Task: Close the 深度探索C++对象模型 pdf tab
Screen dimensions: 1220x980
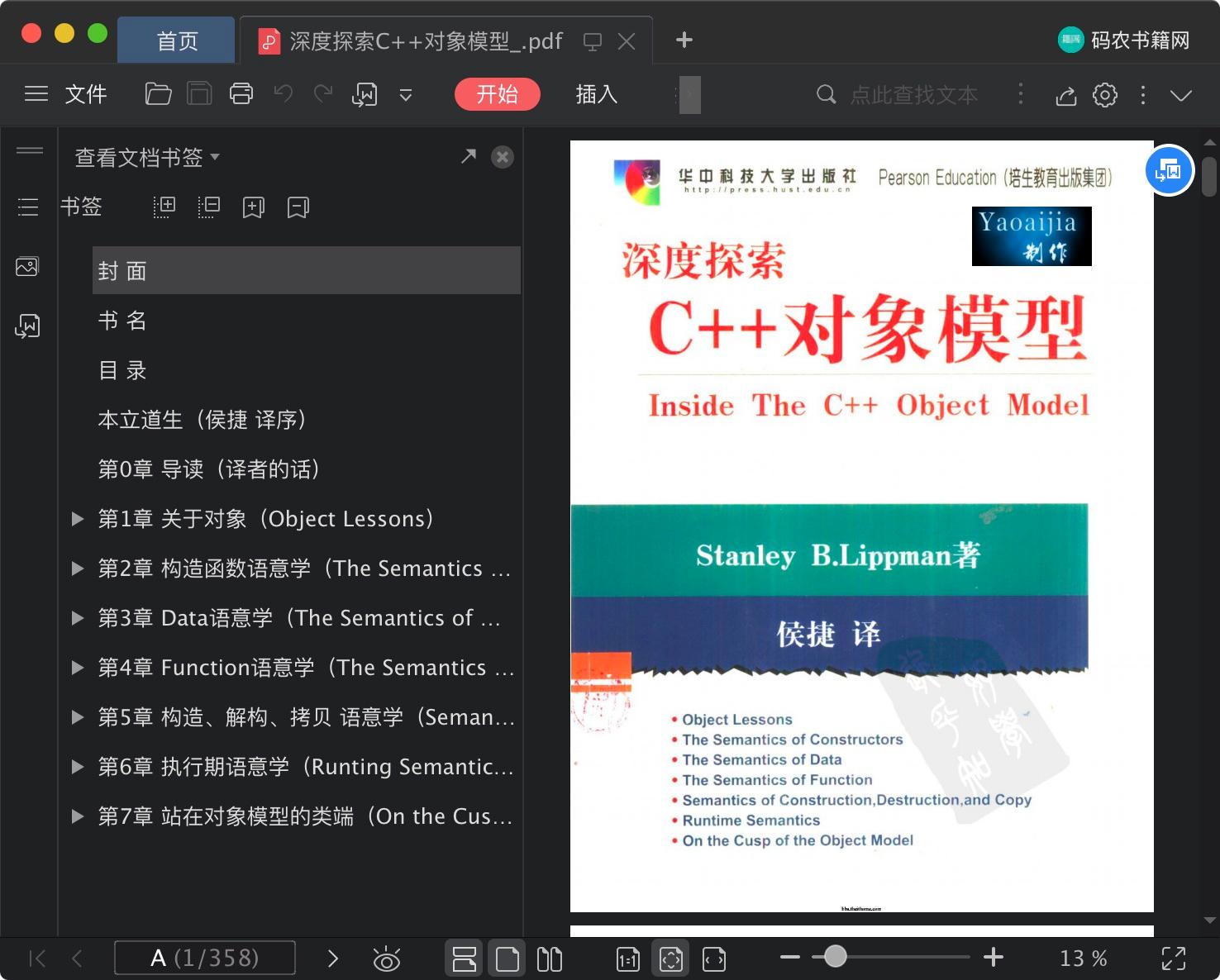Action: tap(627, 41)
